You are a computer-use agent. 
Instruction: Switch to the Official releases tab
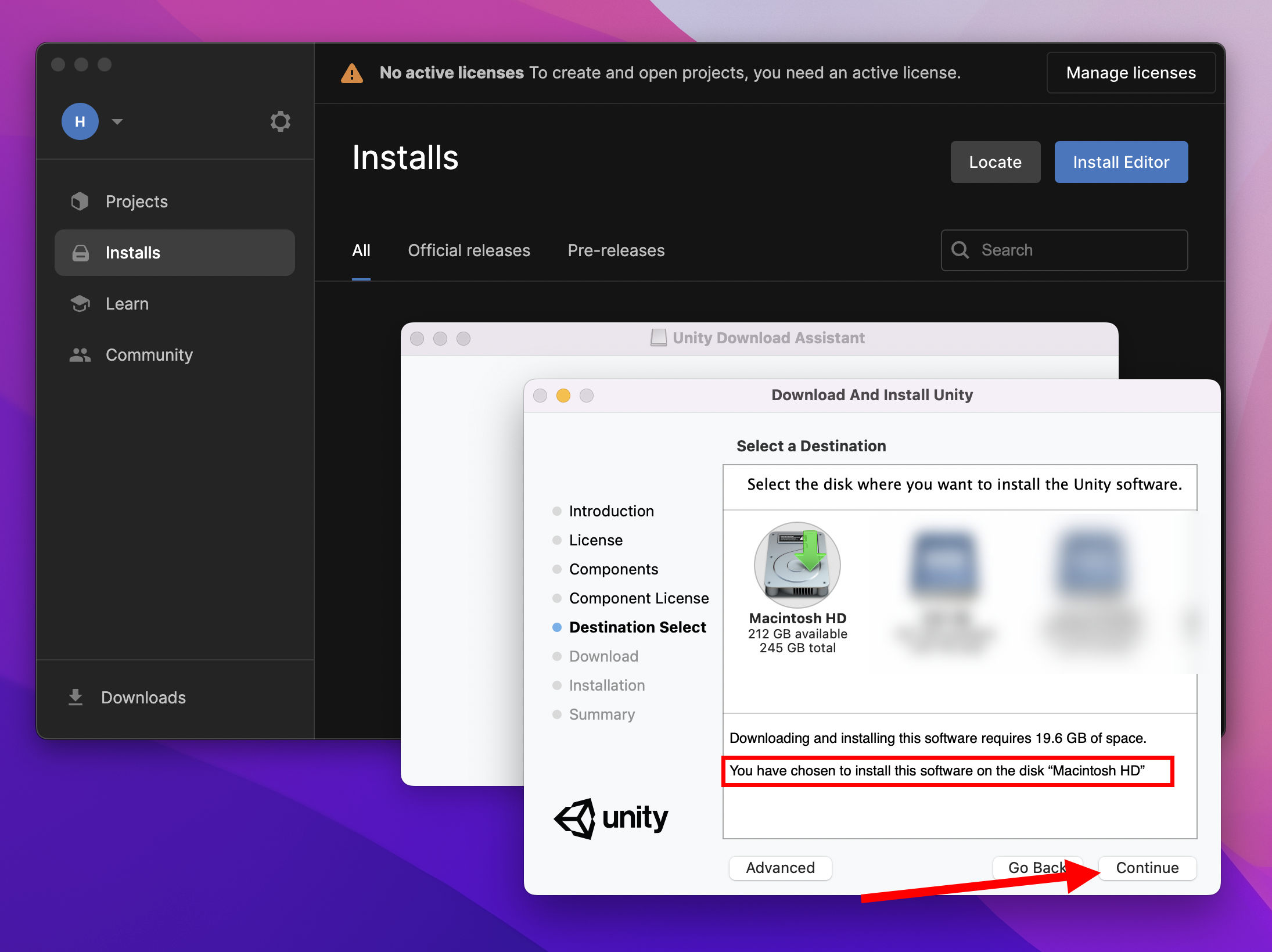point(469,250)
